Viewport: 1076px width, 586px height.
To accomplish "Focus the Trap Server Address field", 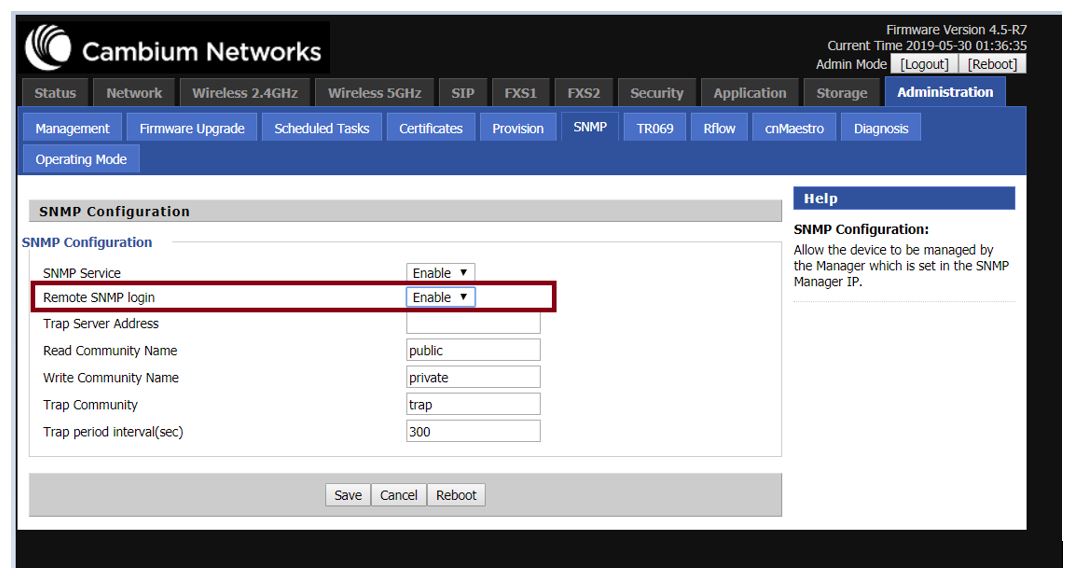I will pyautogui.click(x=473, y=323).
